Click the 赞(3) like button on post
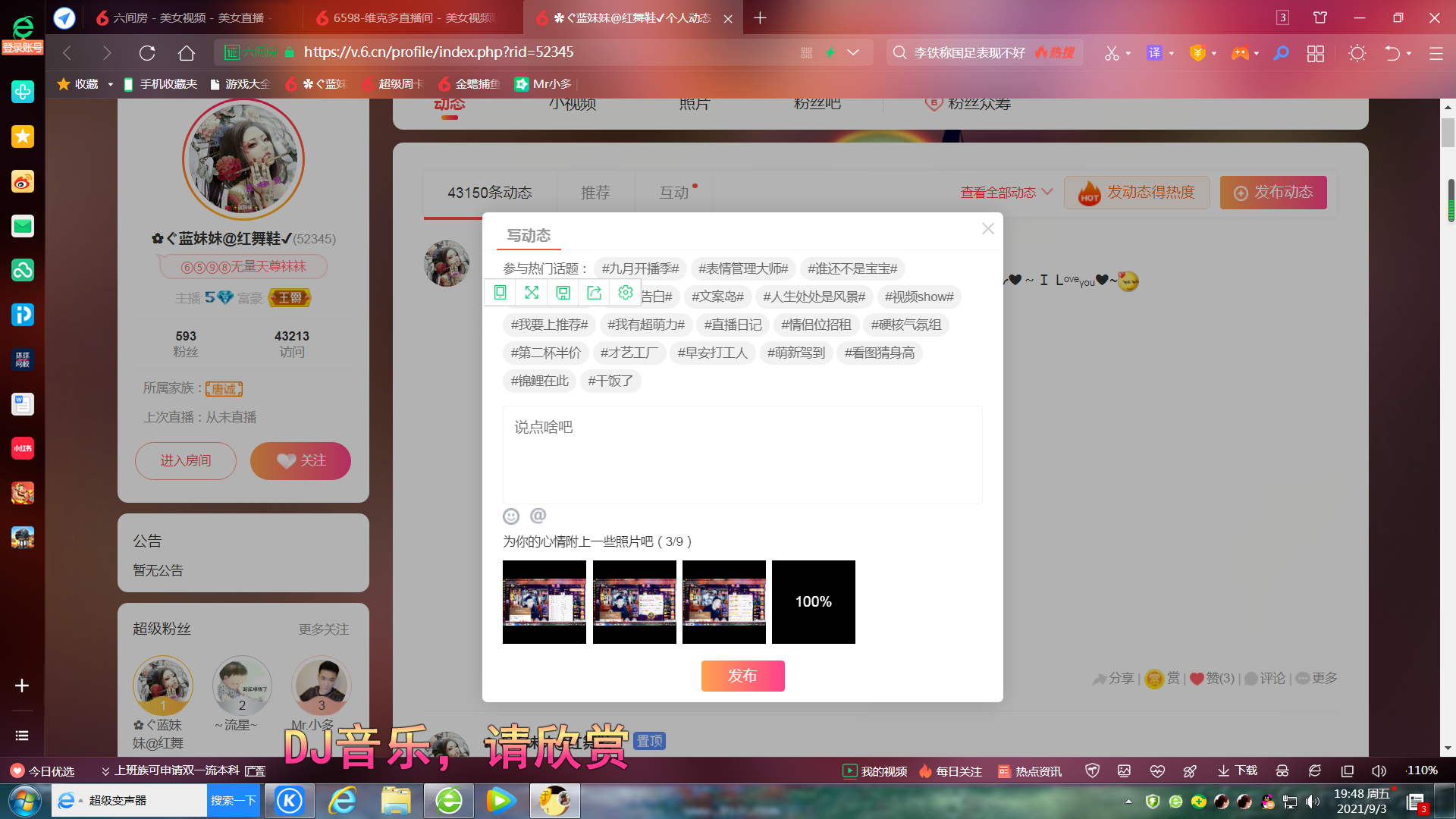Image resolution: width=1456 pixels, height=819 pixels. (x=1212, y=679)
